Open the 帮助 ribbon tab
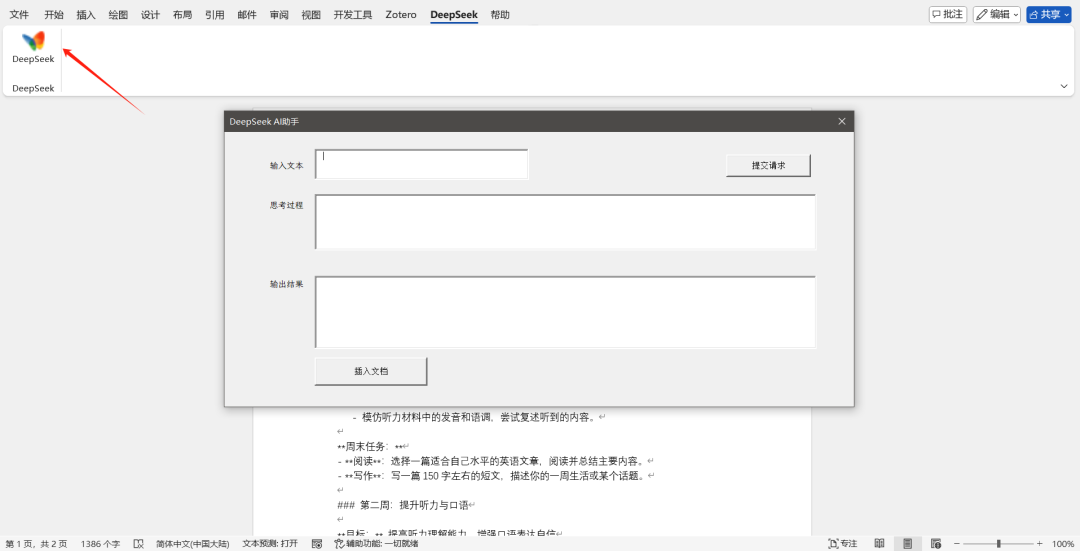Viewport: 1080px width, 551px height. pos(500,14)
